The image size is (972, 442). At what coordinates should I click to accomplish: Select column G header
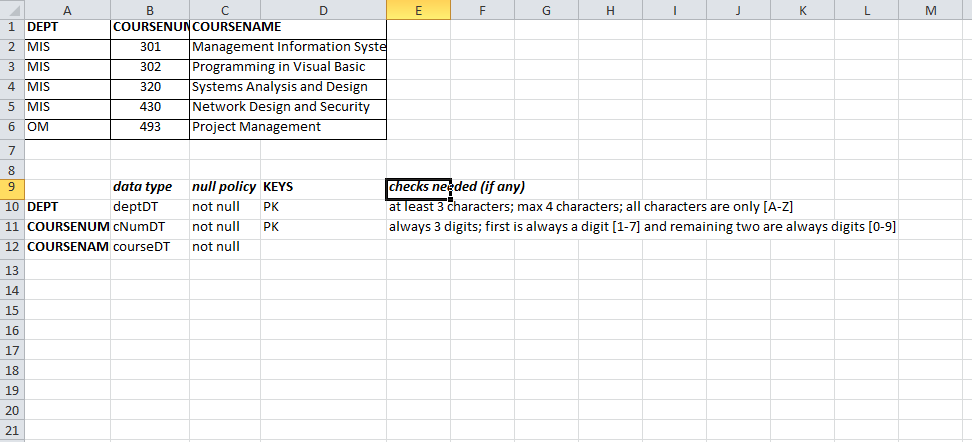point(547,9)
